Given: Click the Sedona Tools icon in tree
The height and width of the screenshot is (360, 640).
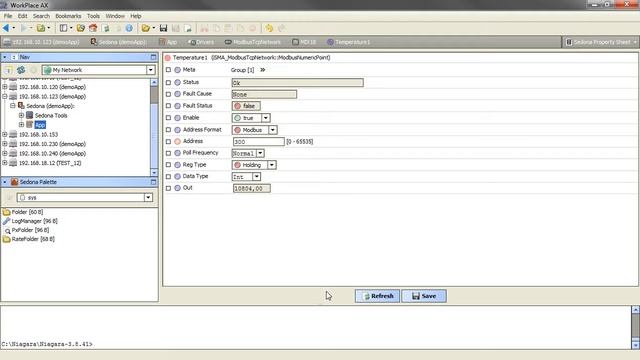Looking at the screenshot, I should point(29,116).
